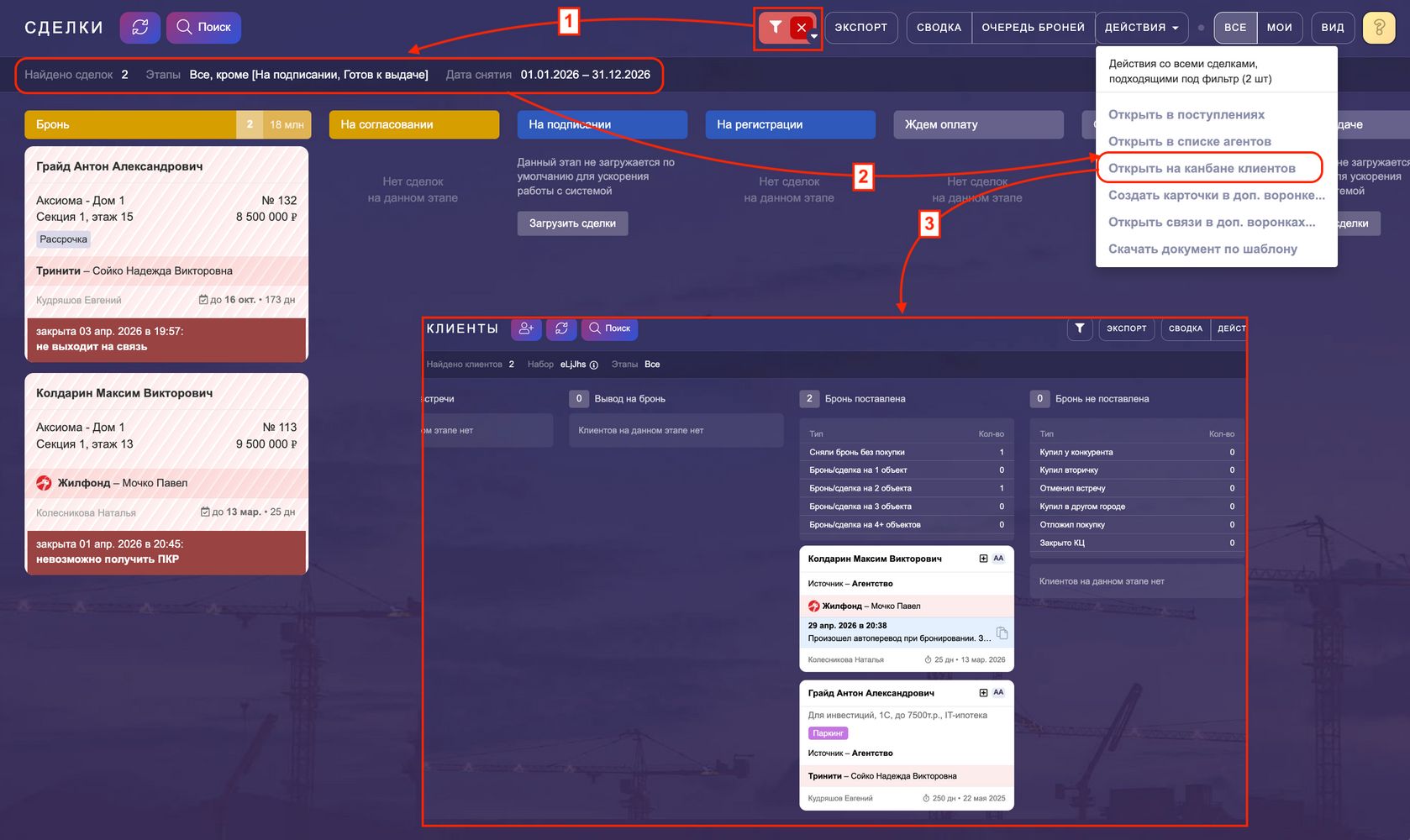Click the ЭКСПОРТ button in the Сделки header
Viewport: 1410px width, 840px height.
pos(861,27)
